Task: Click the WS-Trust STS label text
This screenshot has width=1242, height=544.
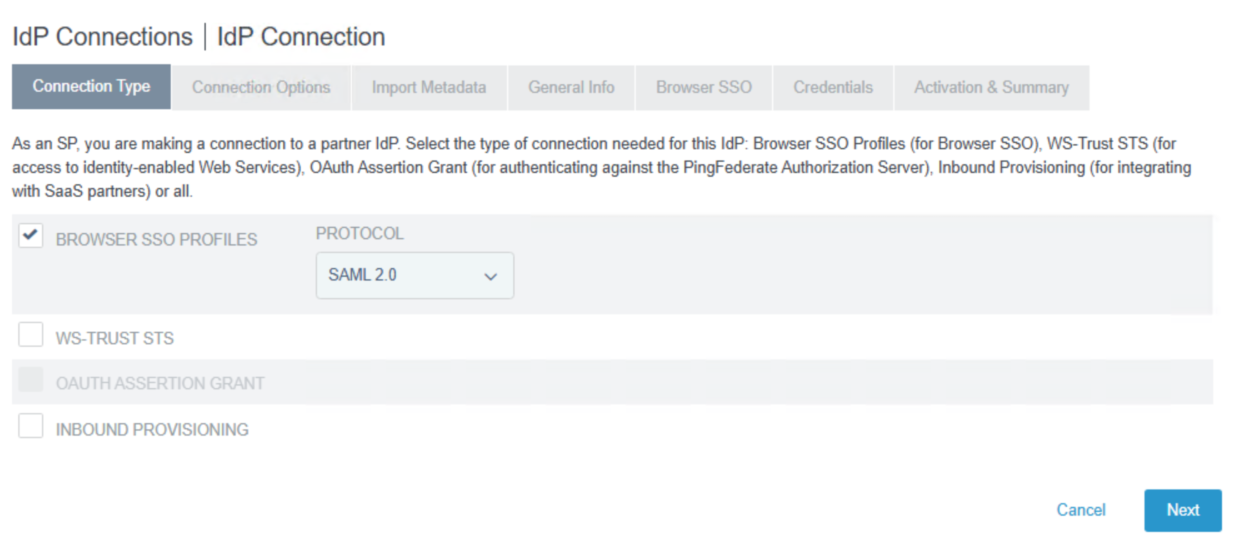Action: click(x=115, y=339)
